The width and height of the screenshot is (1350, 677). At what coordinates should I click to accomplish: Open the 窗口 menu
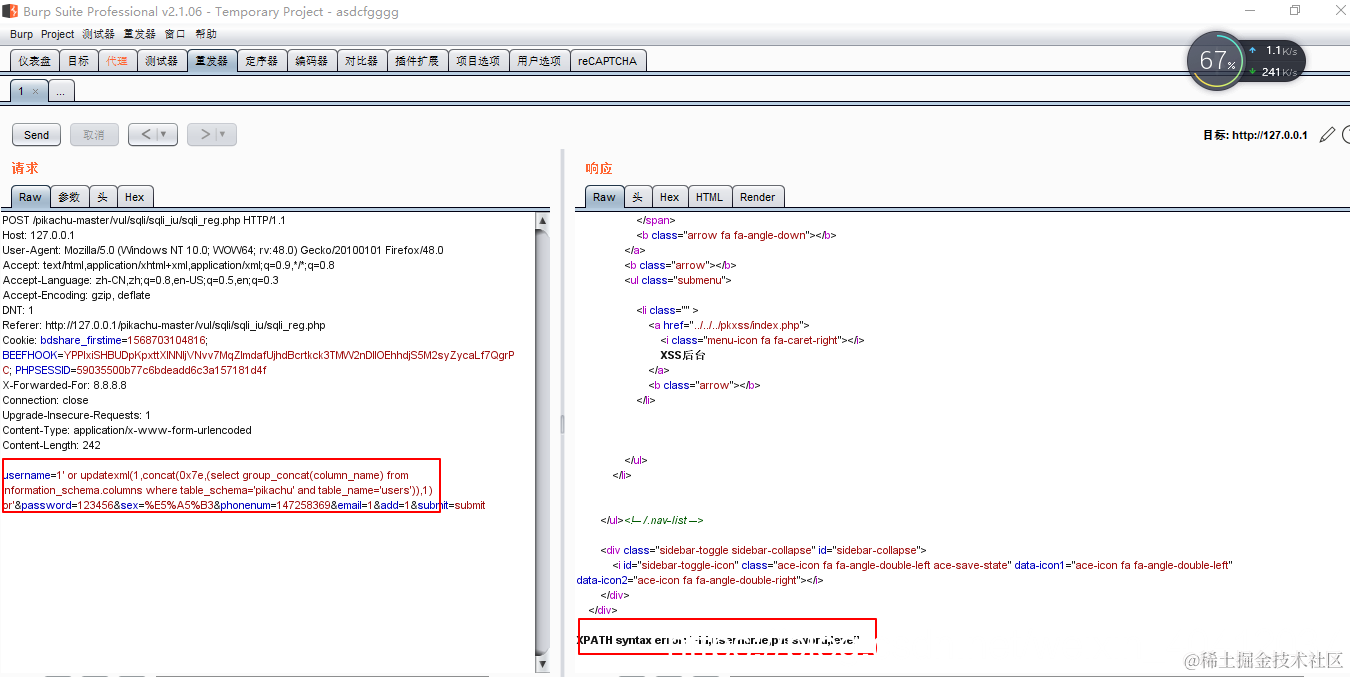175,34
